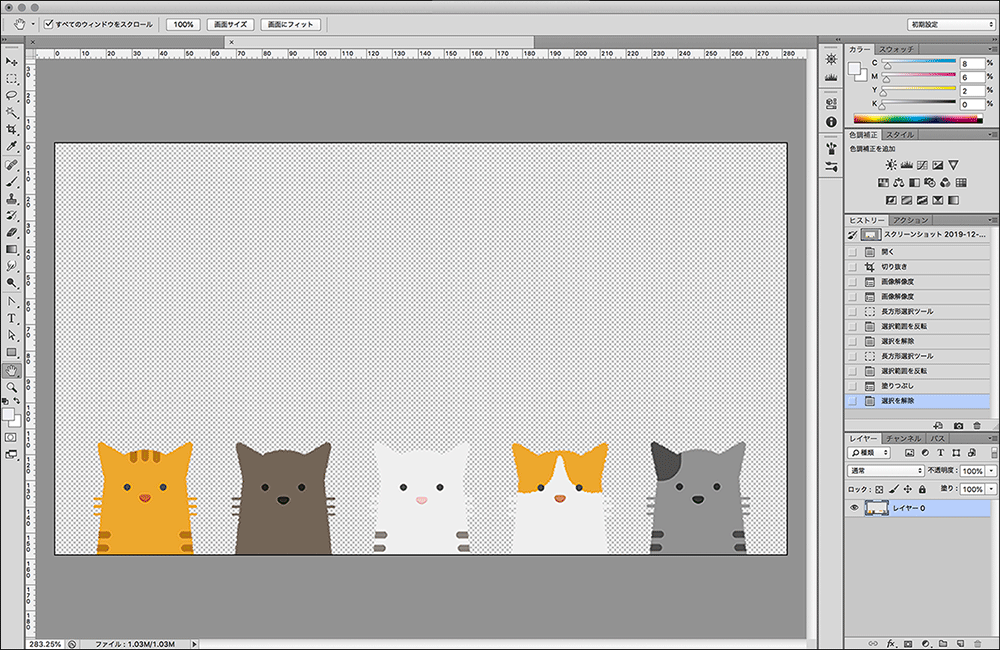Viewport: 1000px width, 650px height.
Task: Toggle the 'すべてのウィンドウをスクロール' checkbox
Action: (x=49, y=24)
